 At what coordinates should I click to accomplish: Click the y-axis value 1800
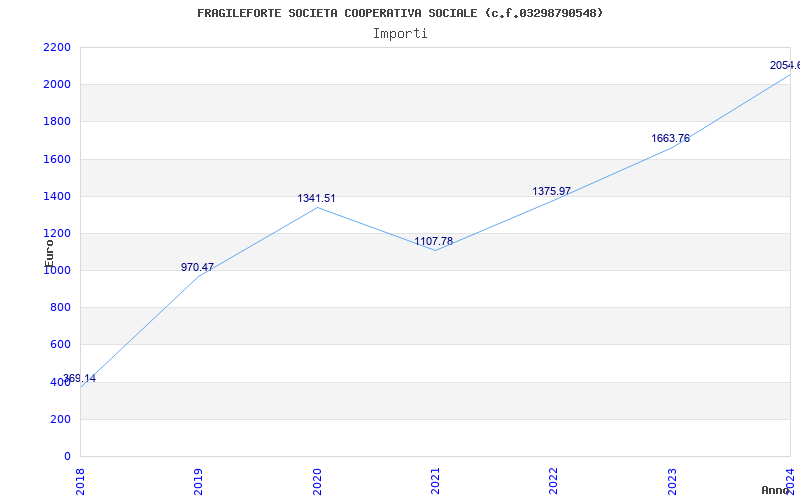[x=57, y=122]
